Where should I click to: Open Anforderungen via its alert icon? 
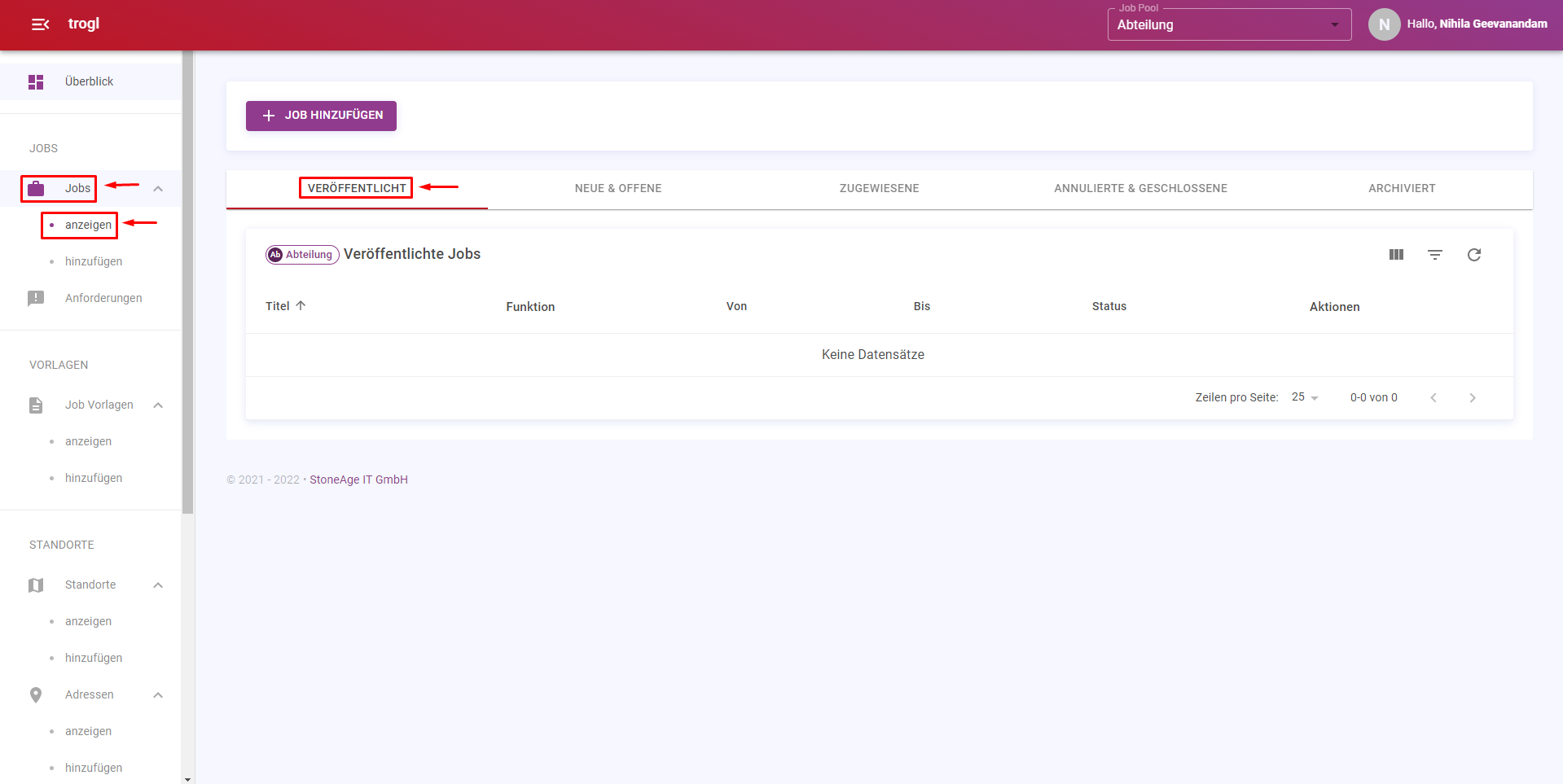click(36, 298)
